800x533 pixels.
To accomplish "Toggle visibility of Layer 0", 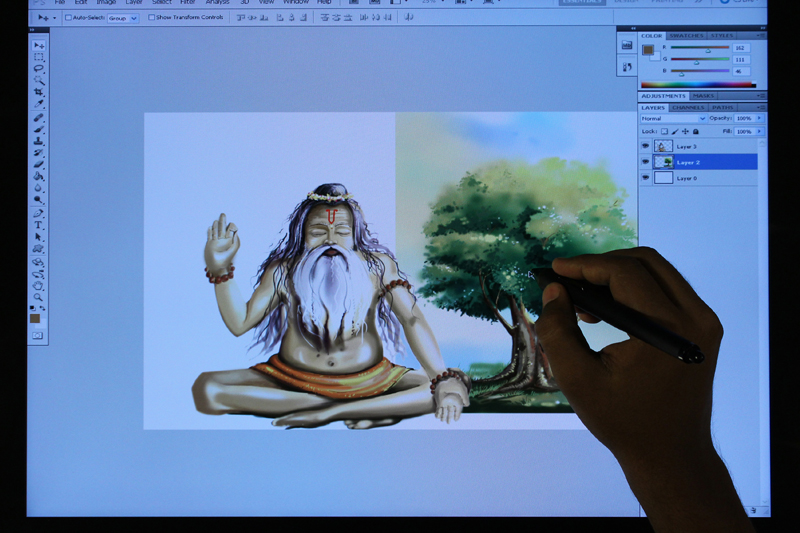I will (645, 178).
